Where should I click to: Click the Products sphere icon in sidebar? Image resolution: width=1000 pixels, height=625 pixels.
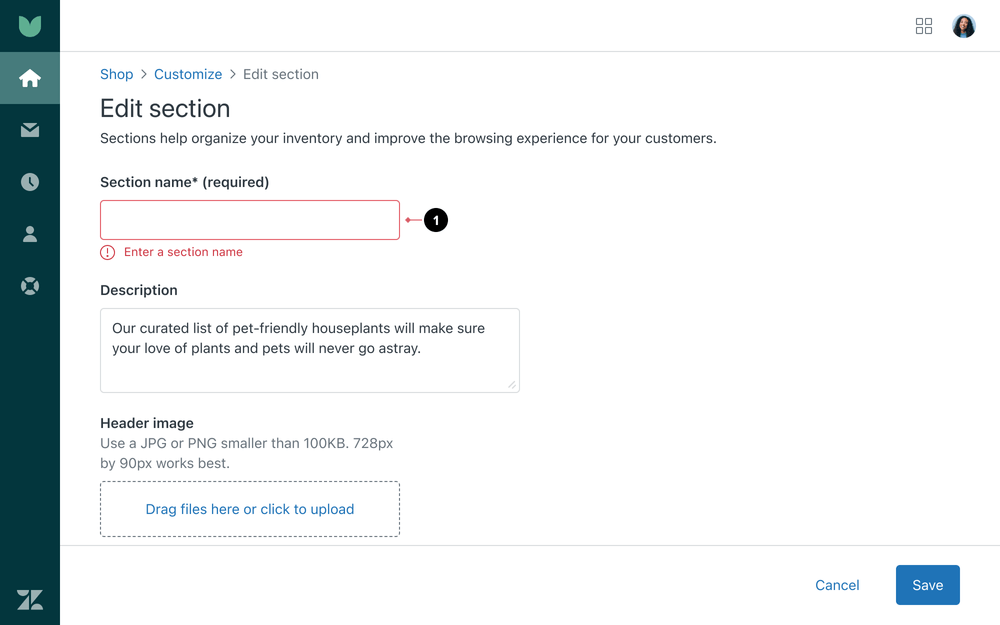pos(30,286)
